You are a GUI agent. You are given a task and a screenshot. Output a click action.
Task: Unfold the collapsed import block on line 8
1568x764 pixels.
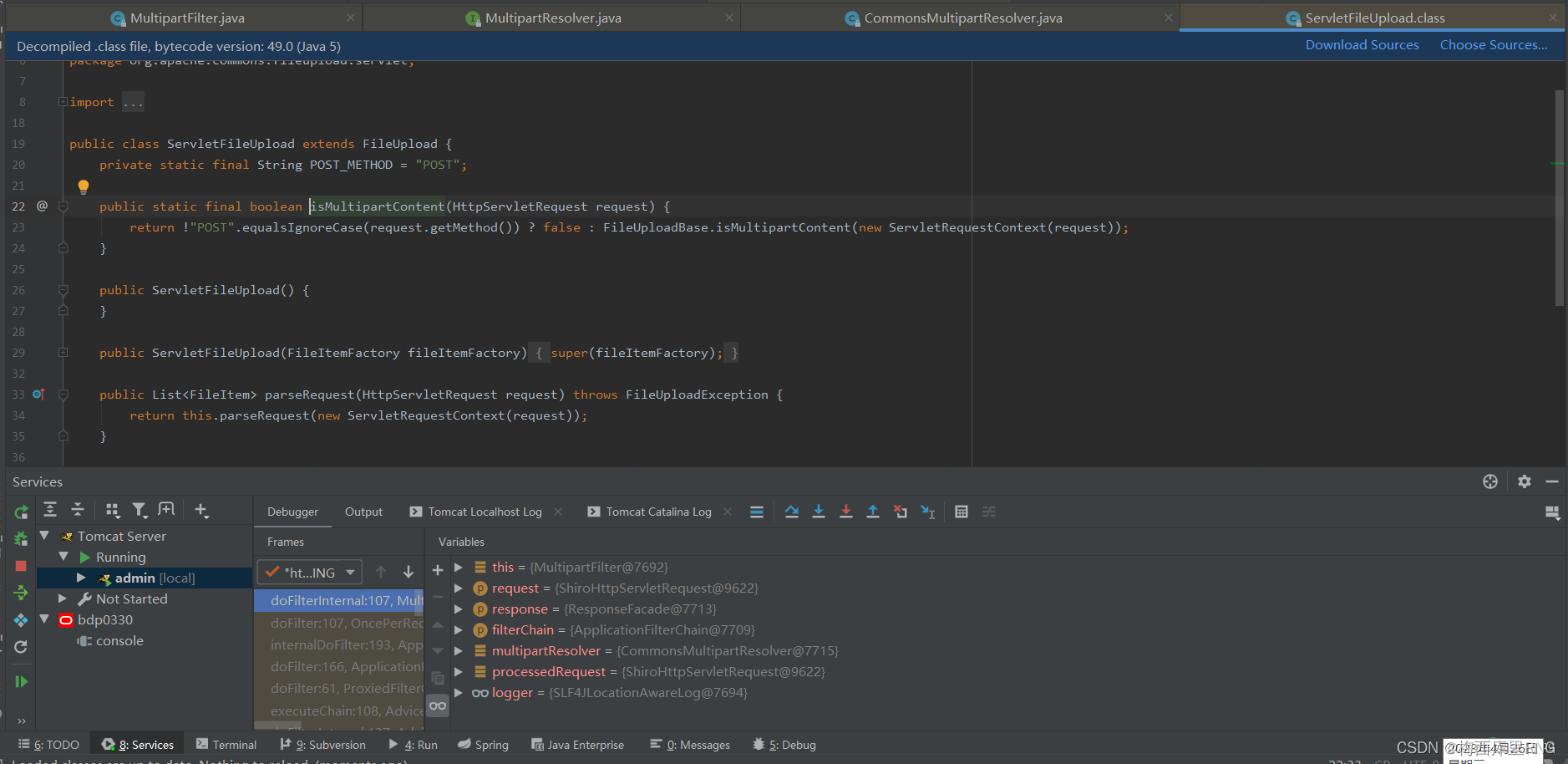(x=63, y=102)
